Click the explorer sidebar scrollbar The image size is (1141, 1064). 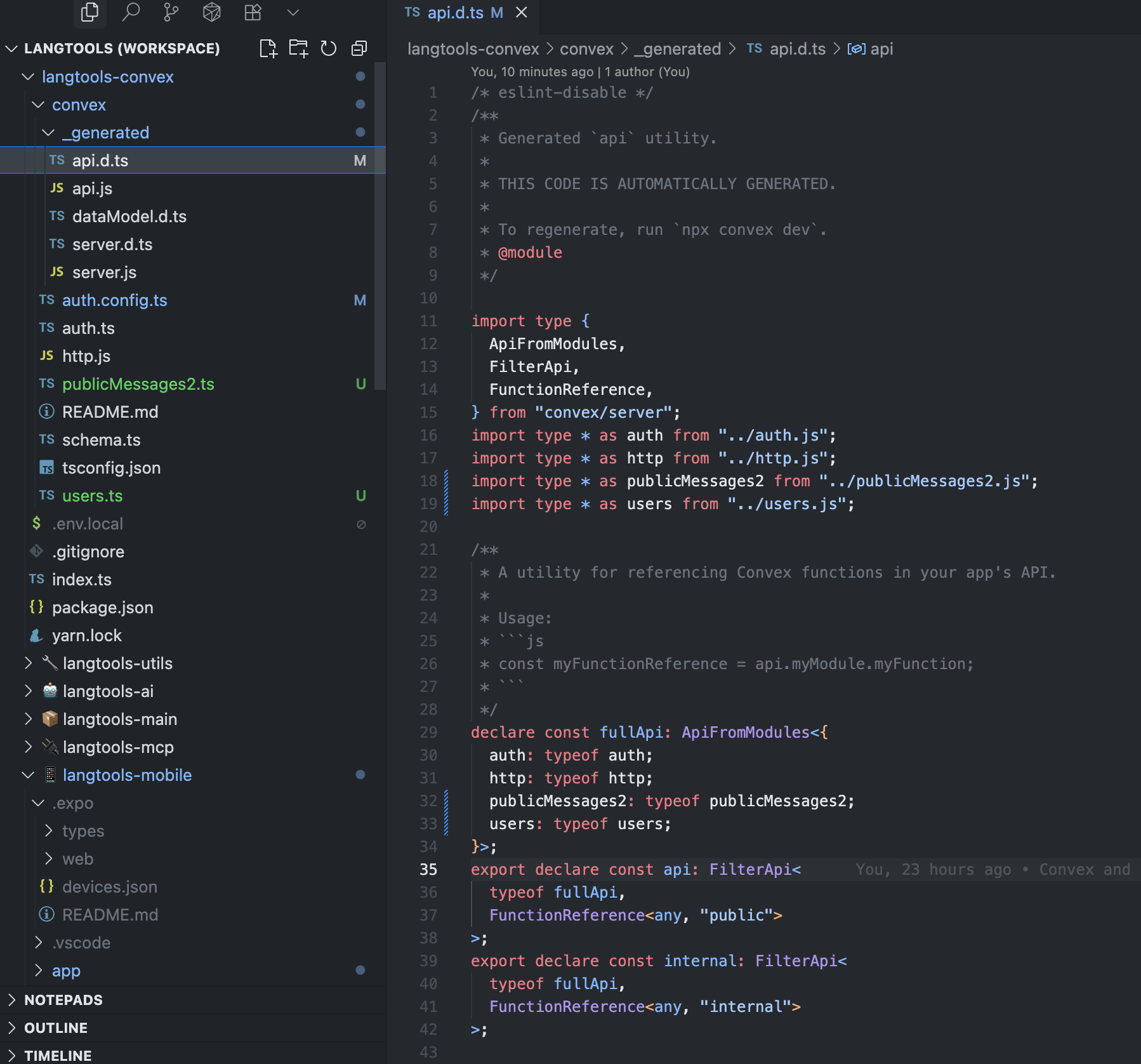[x=380, y=225]
